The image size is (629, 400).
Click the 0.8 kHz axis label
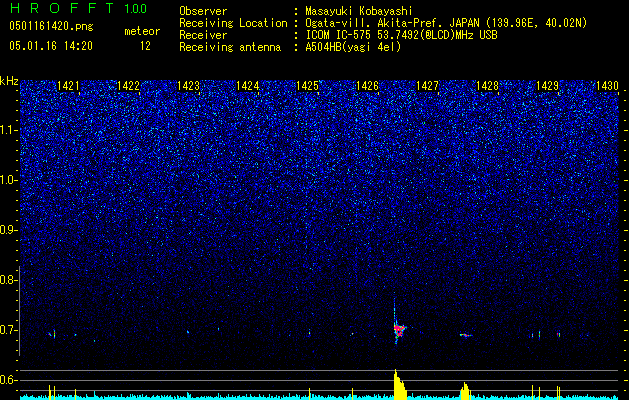click(8, 280)
